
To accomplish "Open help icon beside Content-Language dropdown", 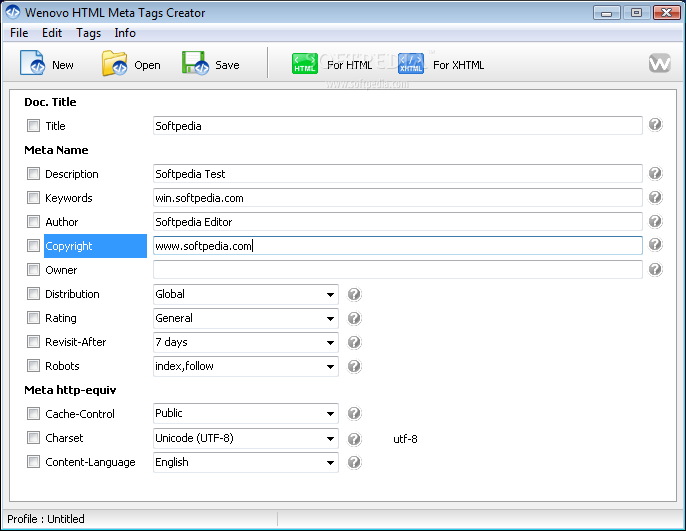I will click(354, 462).
